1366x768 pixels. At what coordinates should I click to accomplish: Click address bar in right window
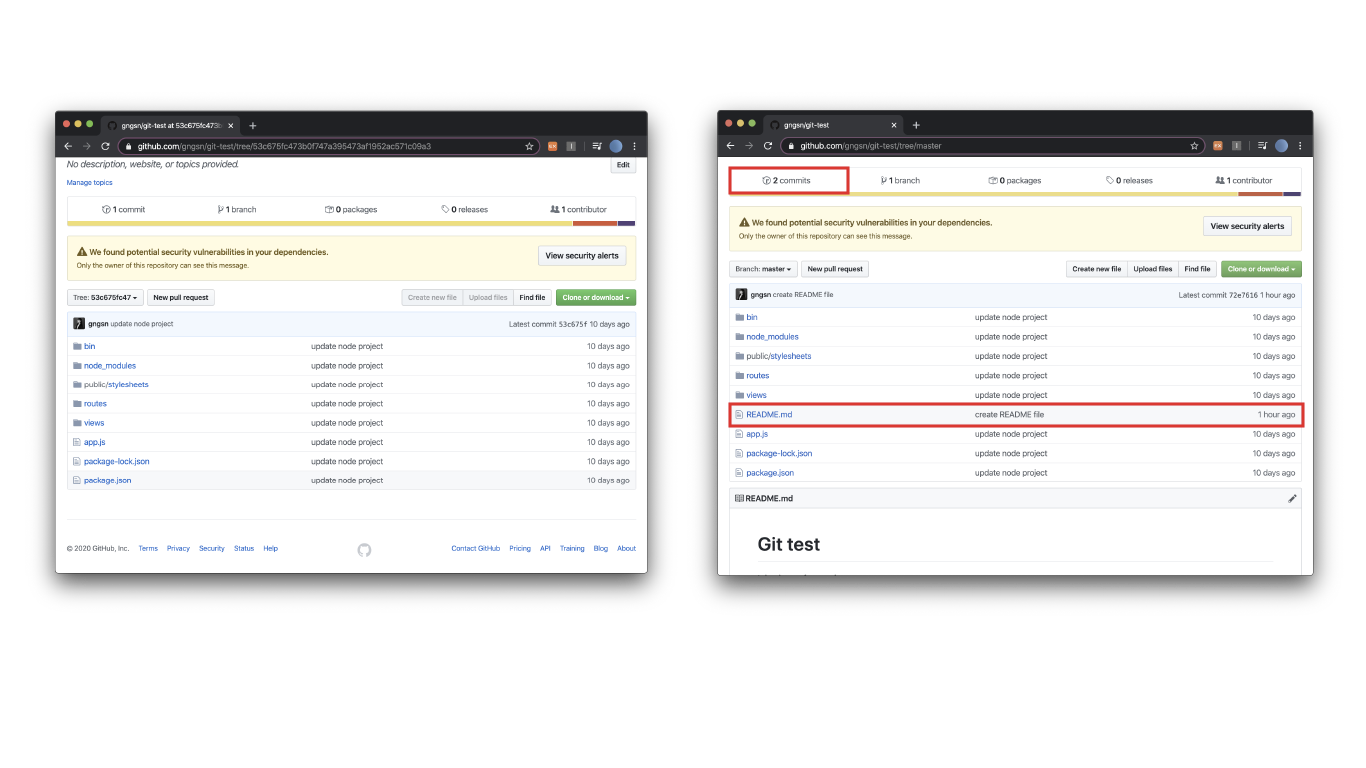991,145
